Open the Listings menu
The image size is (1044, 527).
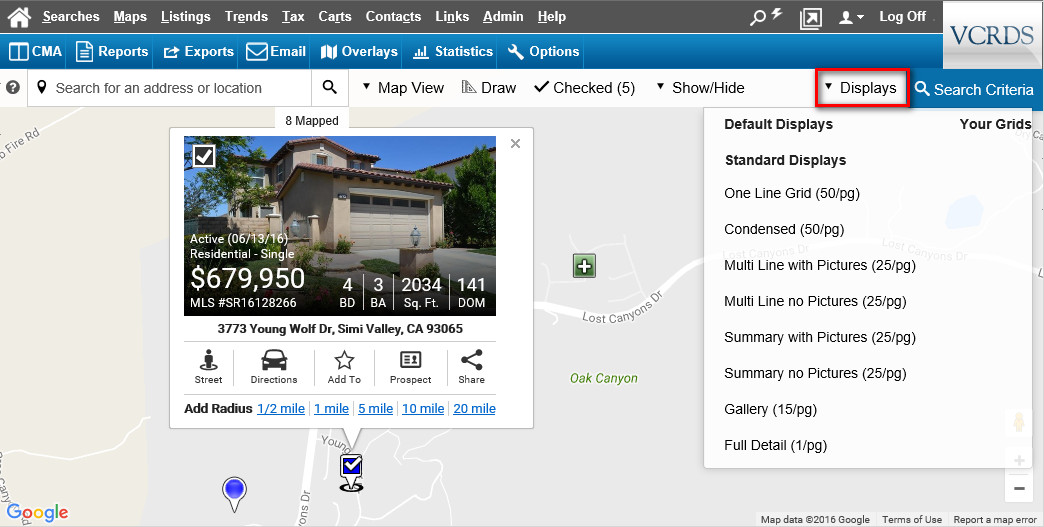pyautogui.click(x=185, y=17)
